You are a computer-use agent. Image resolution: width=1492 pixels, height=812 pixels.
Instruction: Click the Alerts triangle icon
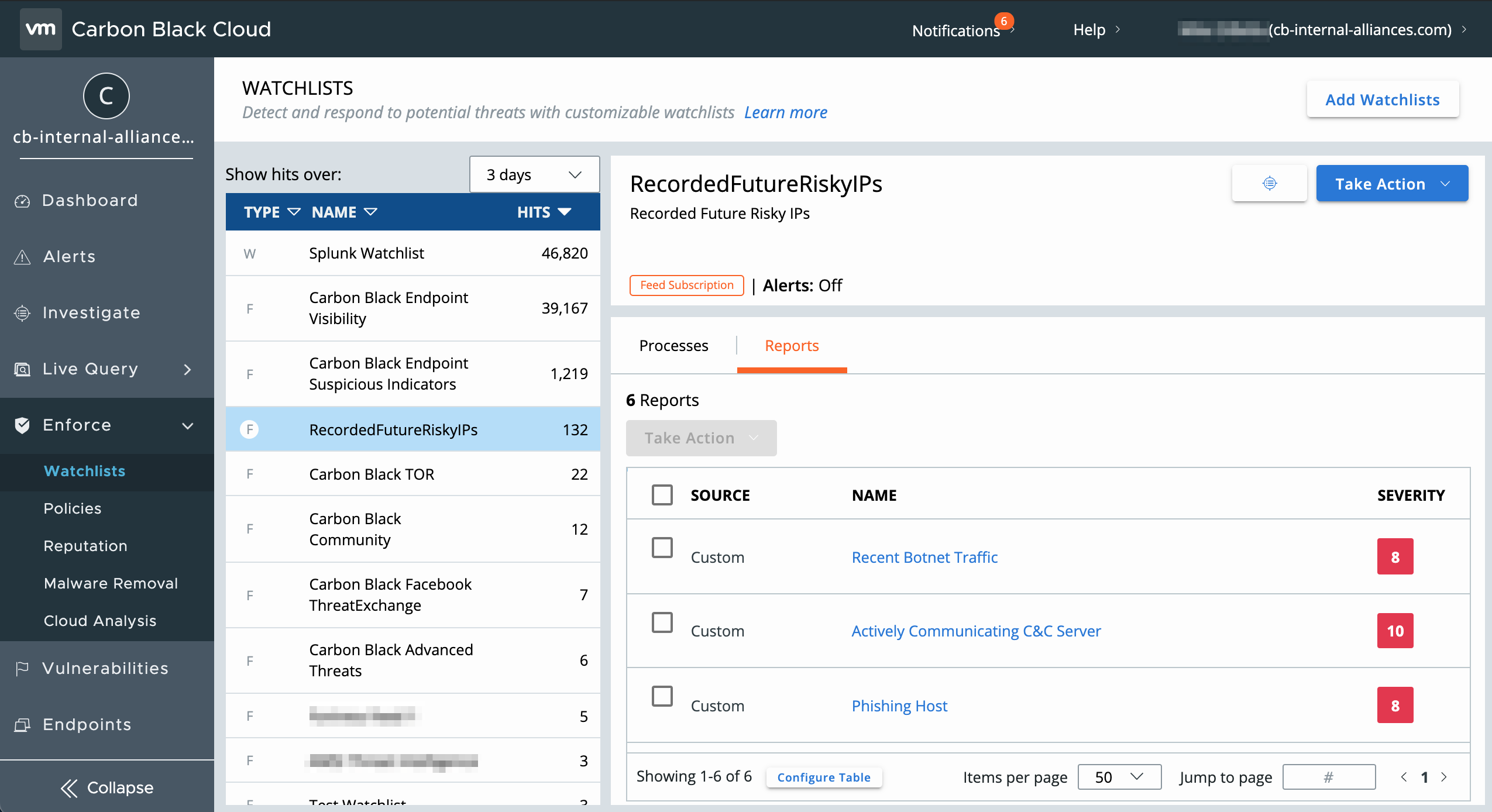pos(22,257)
